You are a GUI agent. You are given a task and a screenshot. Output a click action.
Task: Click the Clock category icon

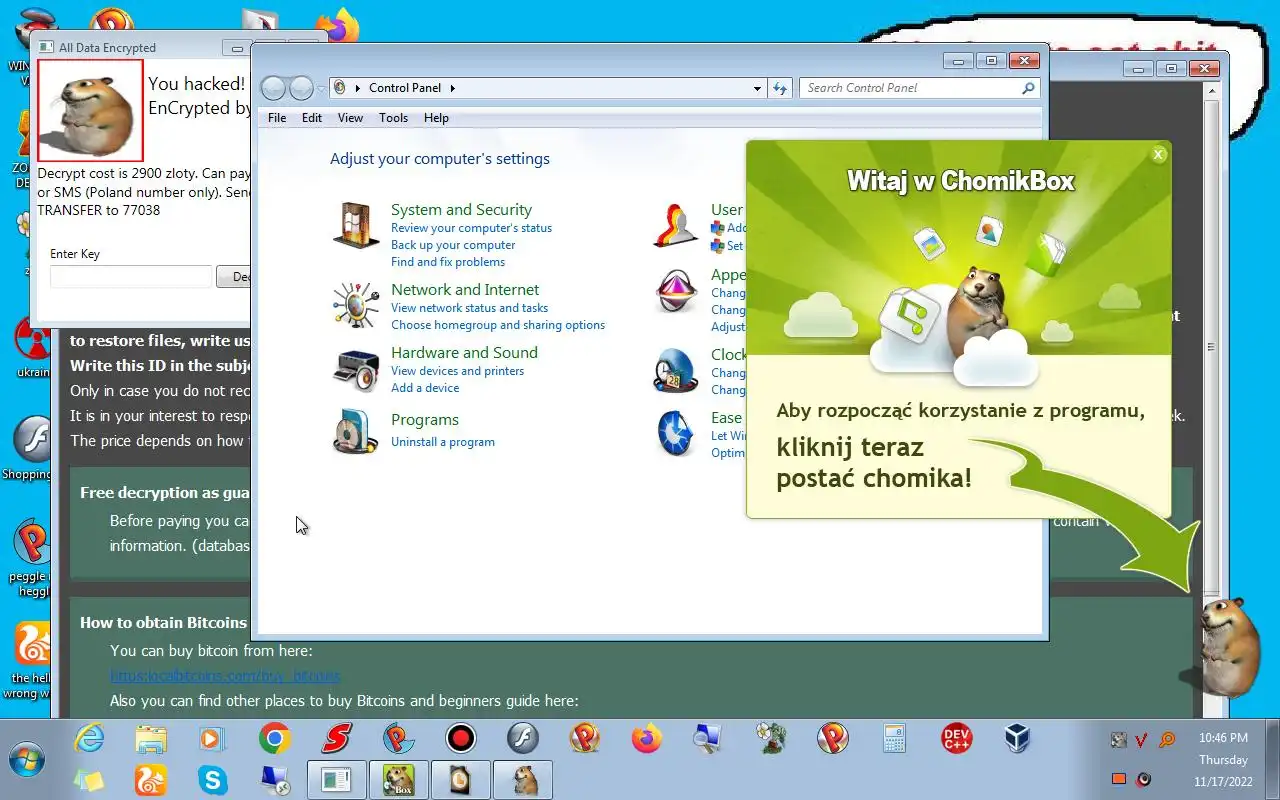coord(676,371)
